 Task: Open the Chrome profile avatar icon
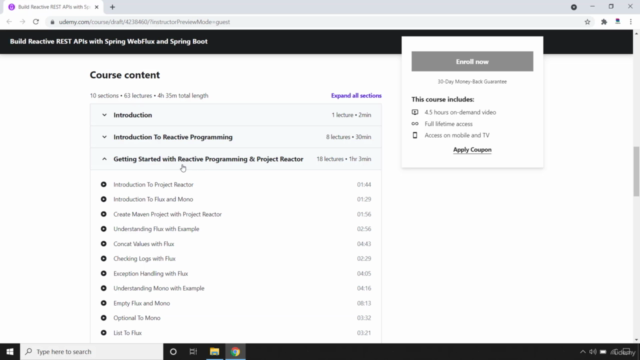click(x=618, y=22)
